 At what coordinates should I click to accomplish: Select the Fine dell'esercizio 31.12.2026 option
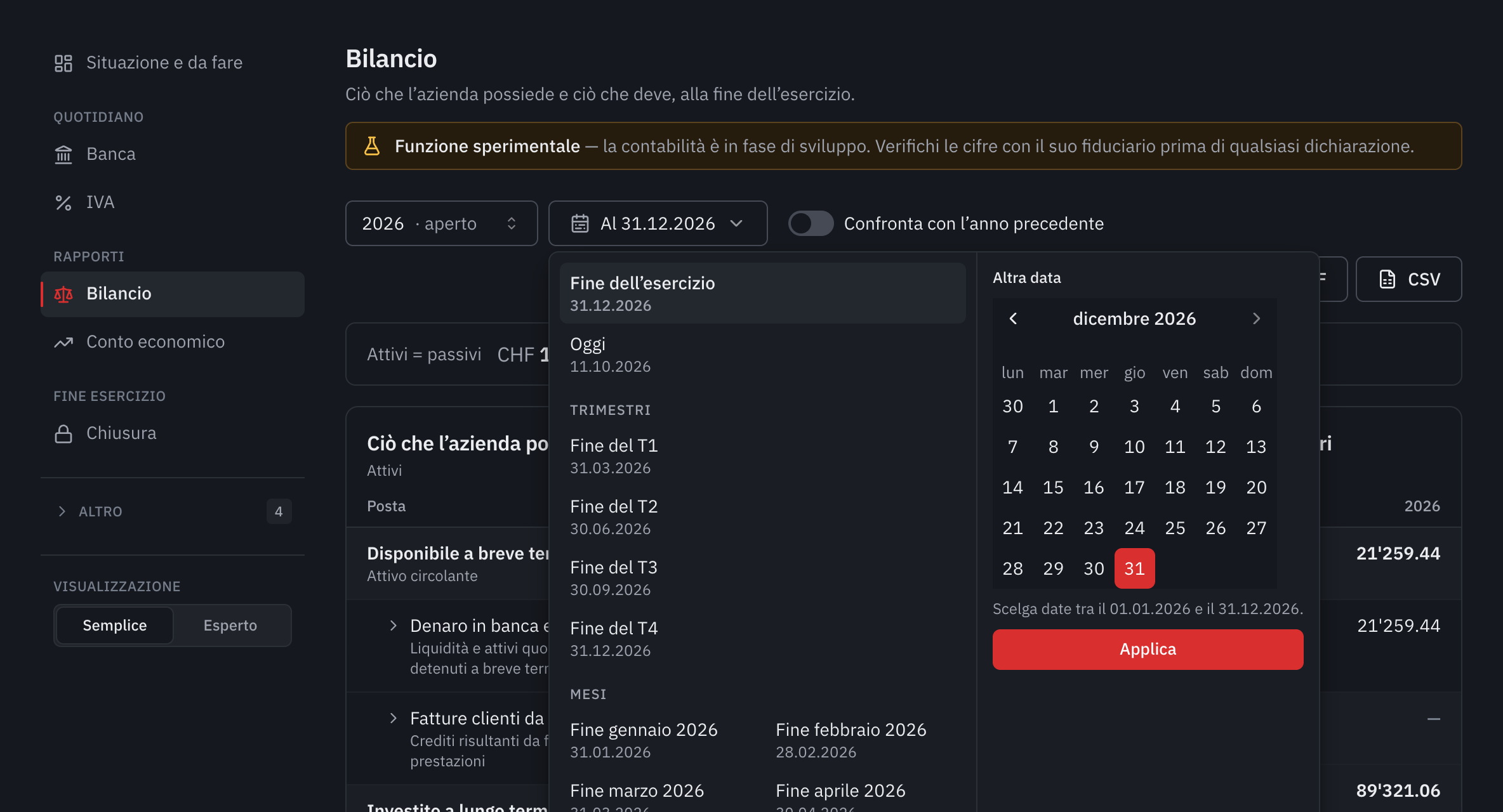[x=763, y=293]
